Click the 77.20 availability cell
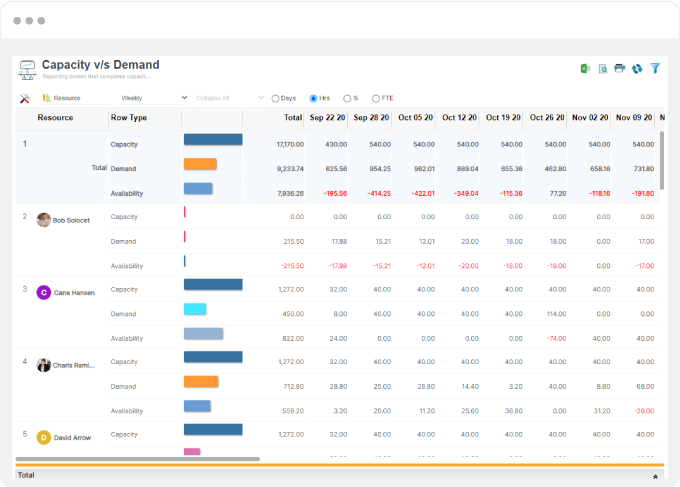680x487 pixels. pos(558,193)
